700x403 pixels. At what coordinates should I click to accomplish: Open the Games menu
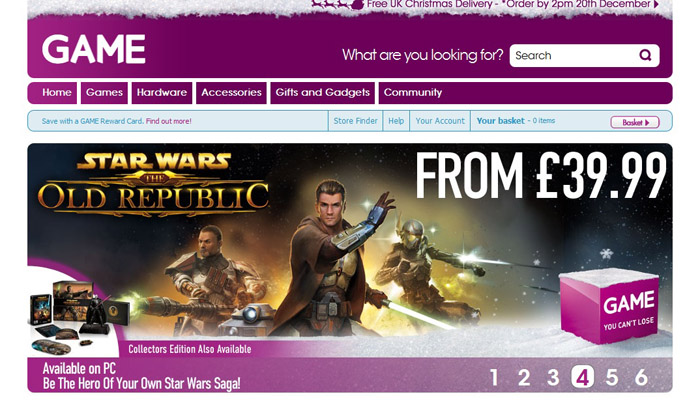104,93
